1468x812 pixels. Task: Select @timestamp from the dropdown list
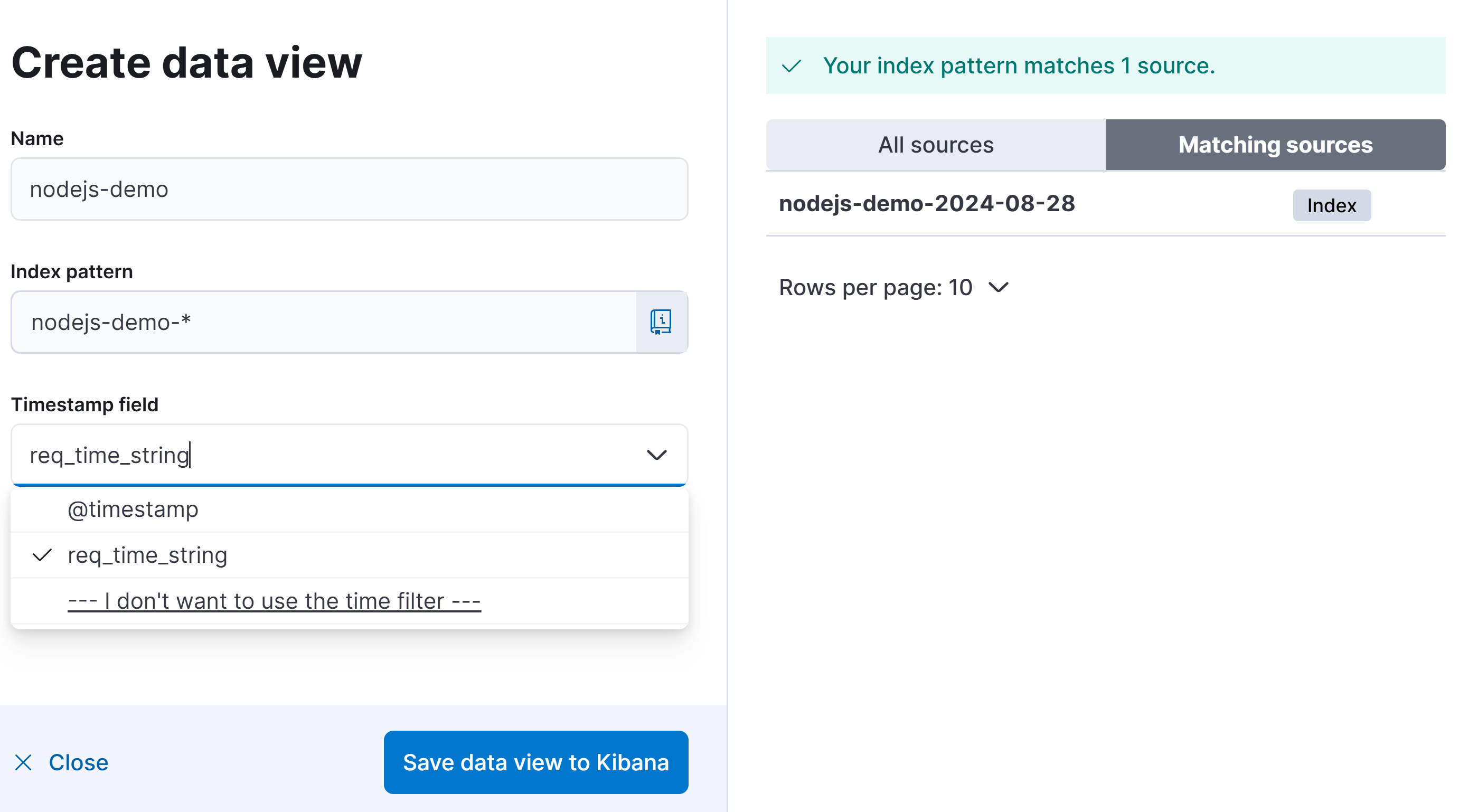(x=133, y=509)
